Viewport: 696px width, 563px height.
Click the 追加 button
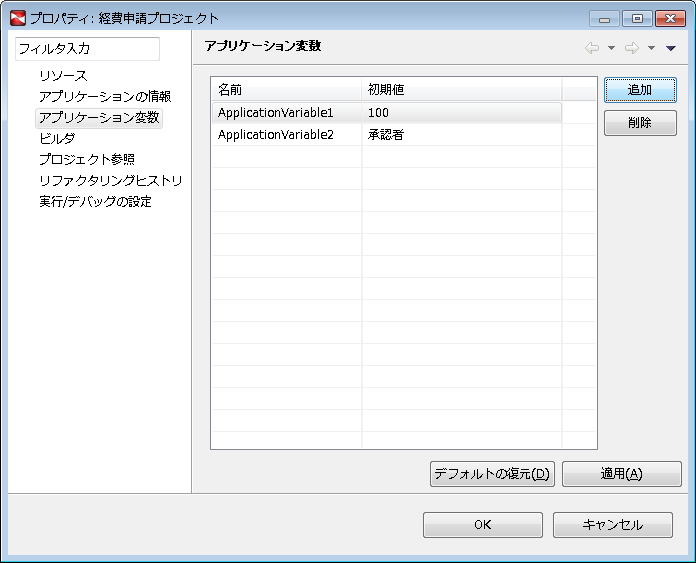[x=640, y=90]
